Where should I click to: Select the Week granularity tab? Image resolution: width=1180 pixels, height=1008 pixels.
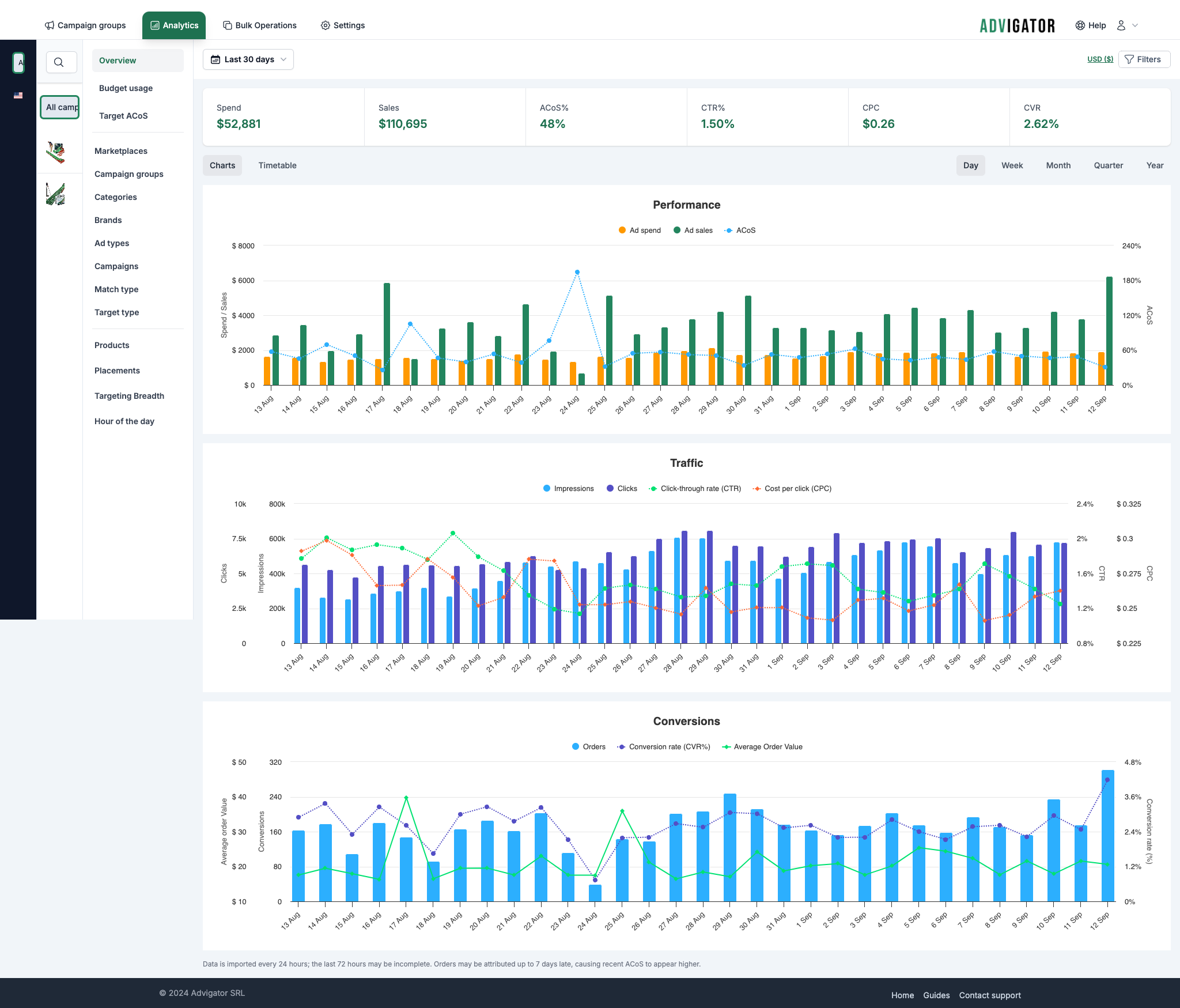pos(1012,165)
